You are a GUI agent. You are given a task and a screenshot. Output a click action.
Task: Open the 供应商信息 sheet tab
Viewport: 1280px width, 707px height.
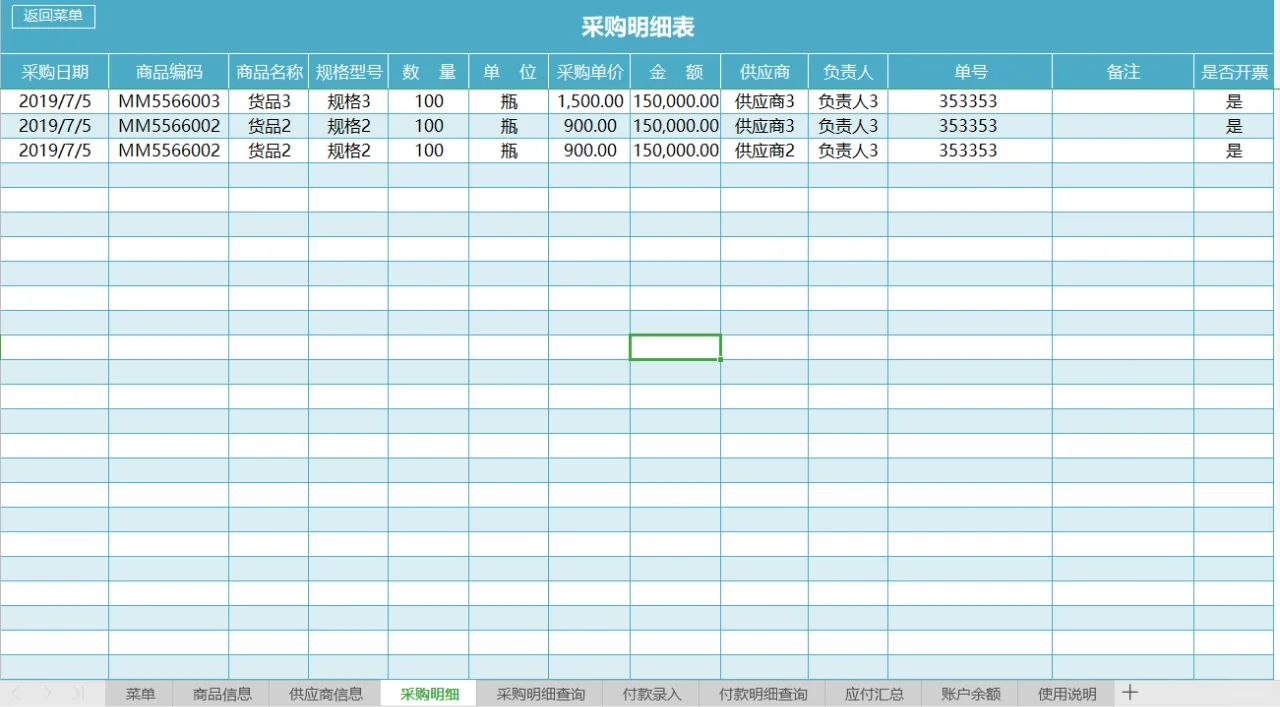coord(324,692)
